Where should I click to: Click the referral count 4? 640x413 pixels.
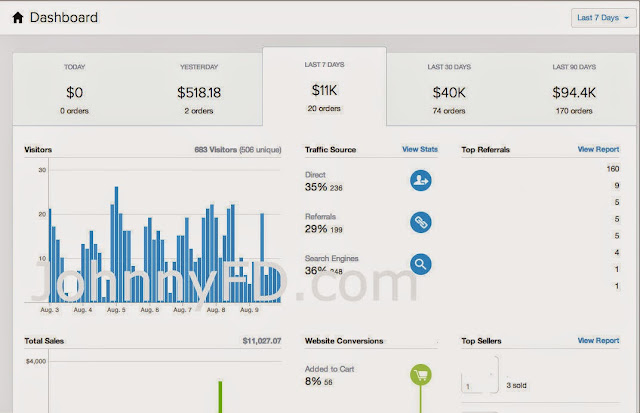click(x=617, y=253)
